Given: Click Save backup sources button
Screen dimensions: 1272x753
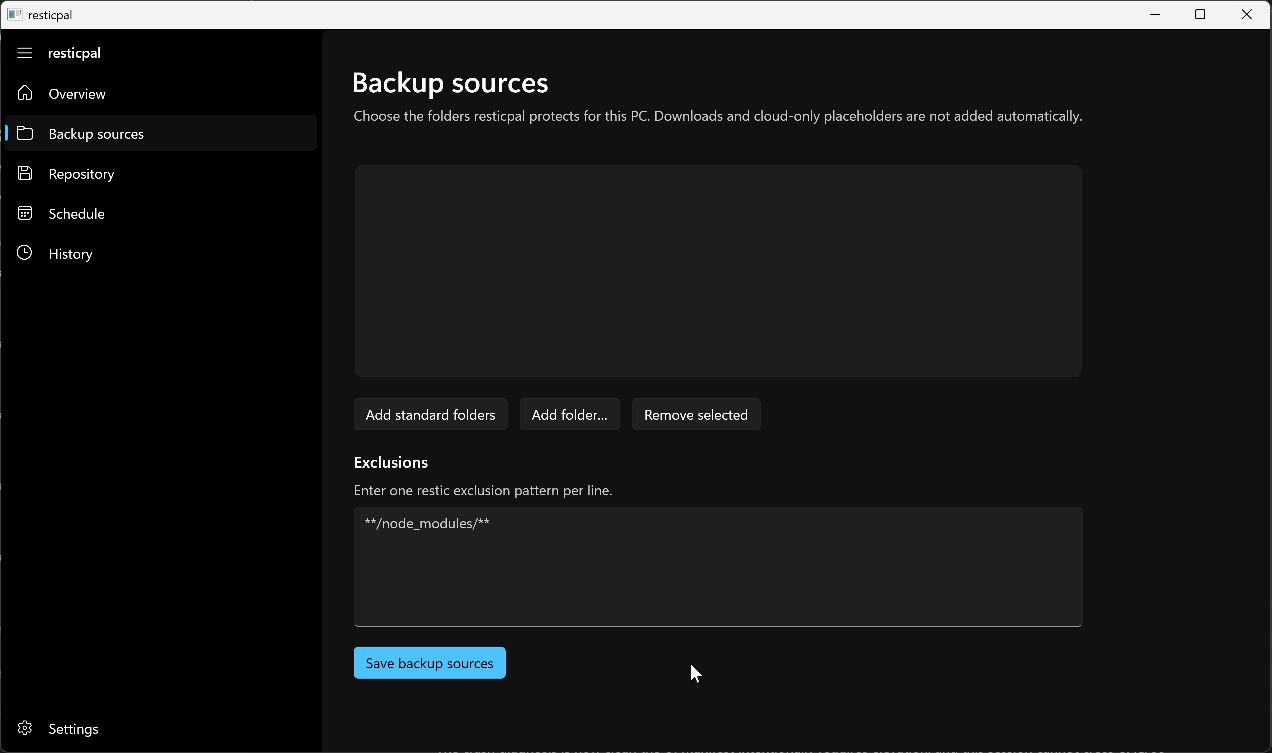Looking at the screenshot, I should [x=429, y=662].
